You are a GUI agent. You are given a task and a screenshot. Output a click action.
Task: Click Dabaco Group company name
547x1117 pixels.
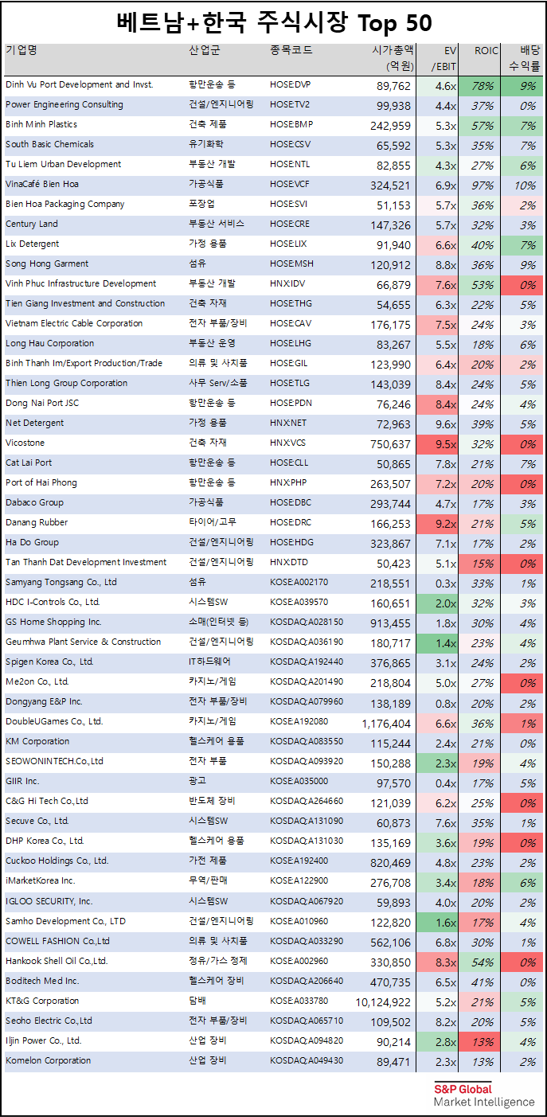coord(35,503)
